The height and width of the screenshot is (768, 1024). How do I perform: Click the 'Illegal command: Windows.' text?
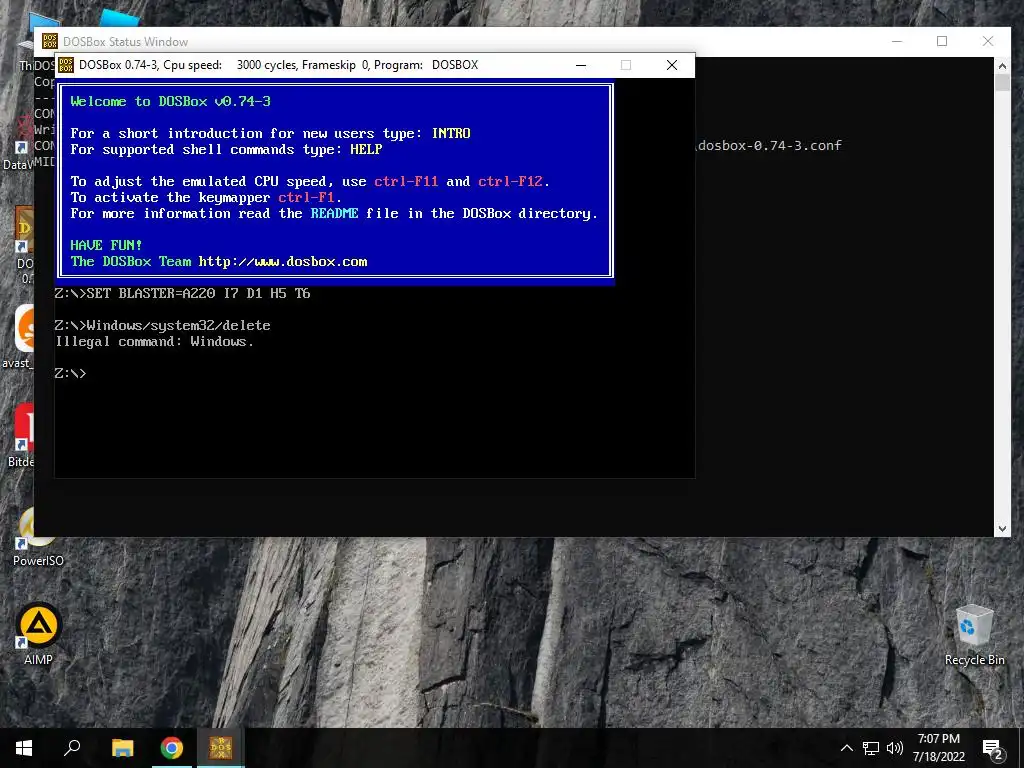154,342
